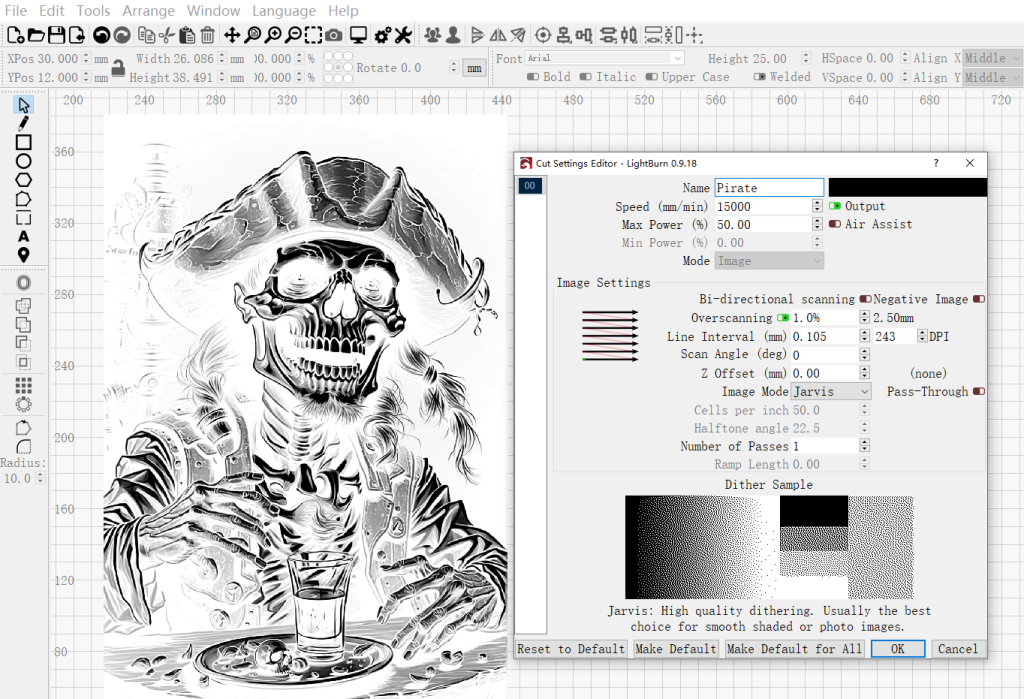The height and width of the screenshot is (699, 1024).
Task: Toggle the Overscanning switch
Action: 783,317
